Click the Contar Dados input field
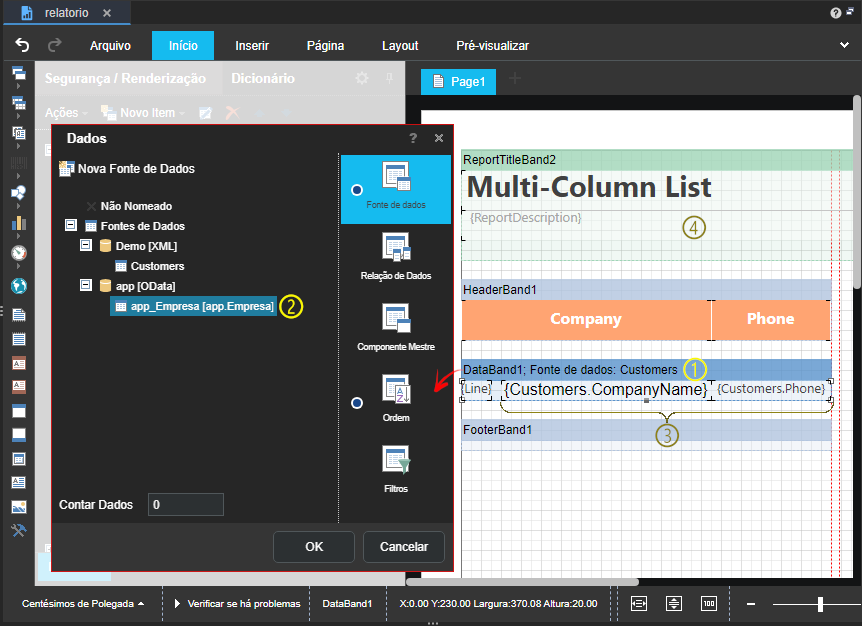This screenshot has height=626, width=862. point(186,505)
